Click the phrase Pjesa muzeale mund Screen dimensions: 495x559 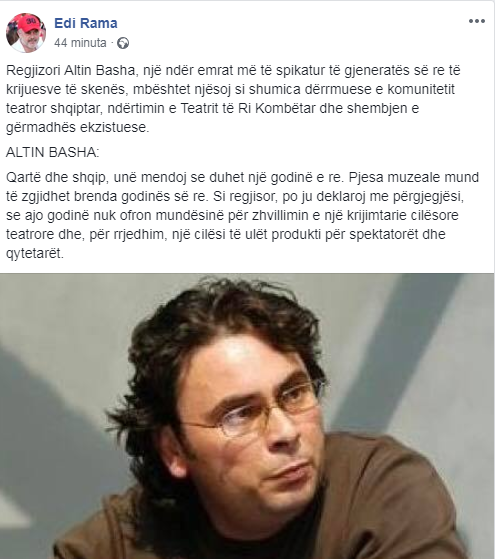click(414, 177)
